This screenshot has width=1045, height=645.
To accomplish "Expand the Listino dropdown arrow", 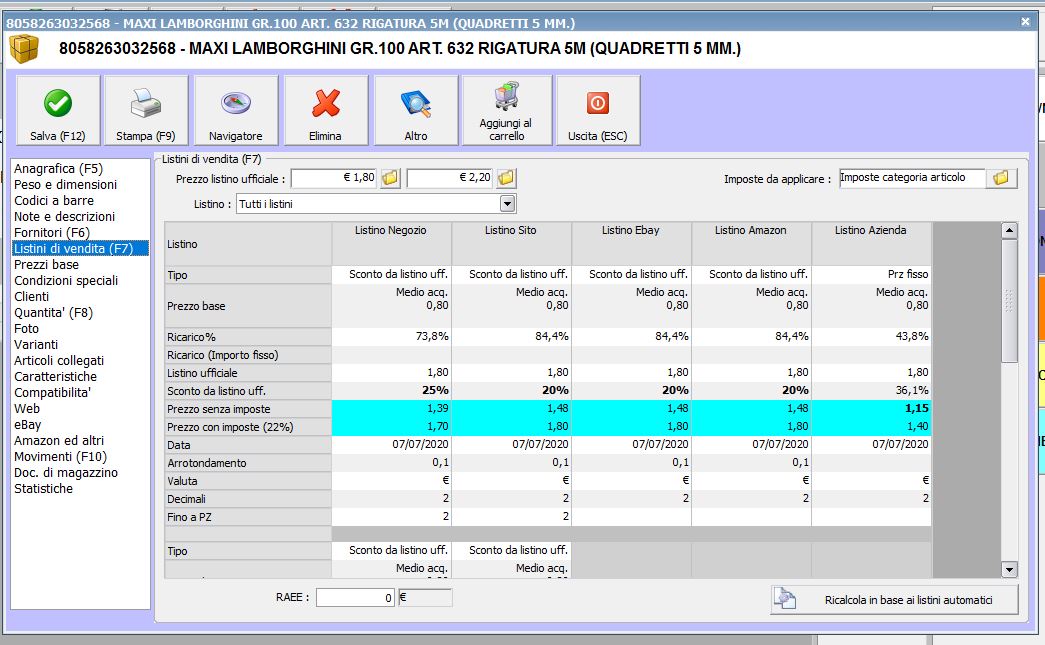I will [x=508, y=204].
